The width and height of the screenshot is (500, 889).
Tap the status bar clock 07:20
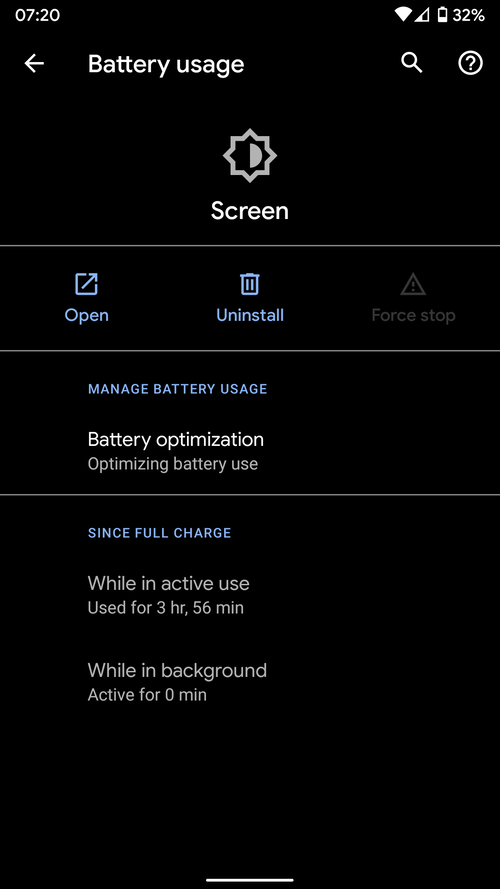click(x=37, y=15)
